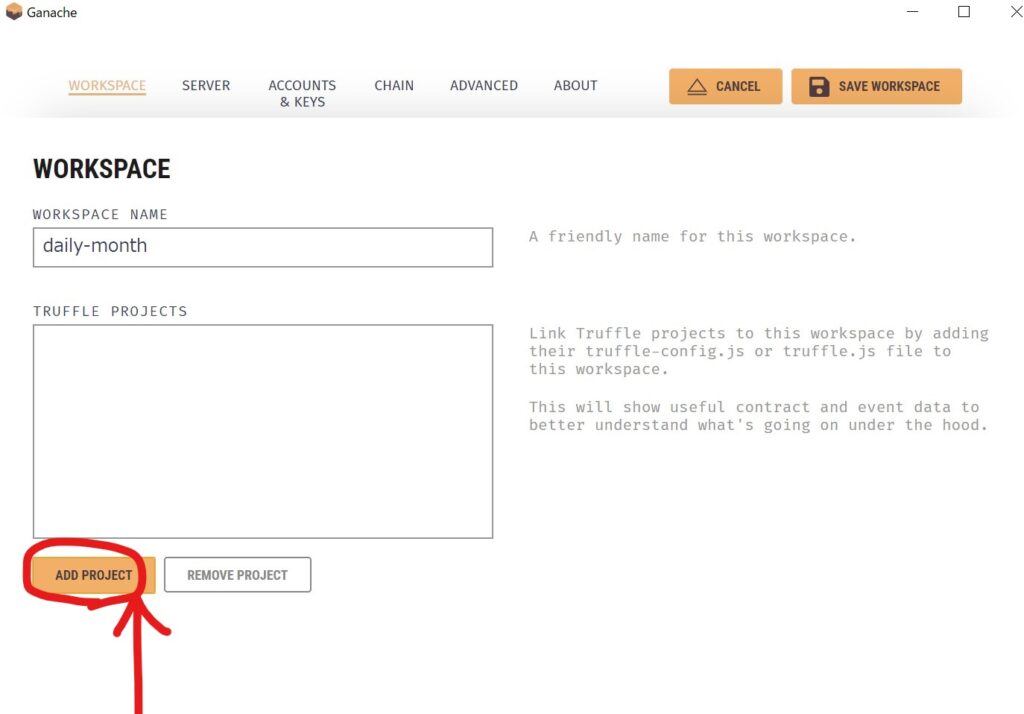Click 'A friendly name for this workspace.' text
The image size is (1024, 714).
pyautogui.click(x=692, y=236)
